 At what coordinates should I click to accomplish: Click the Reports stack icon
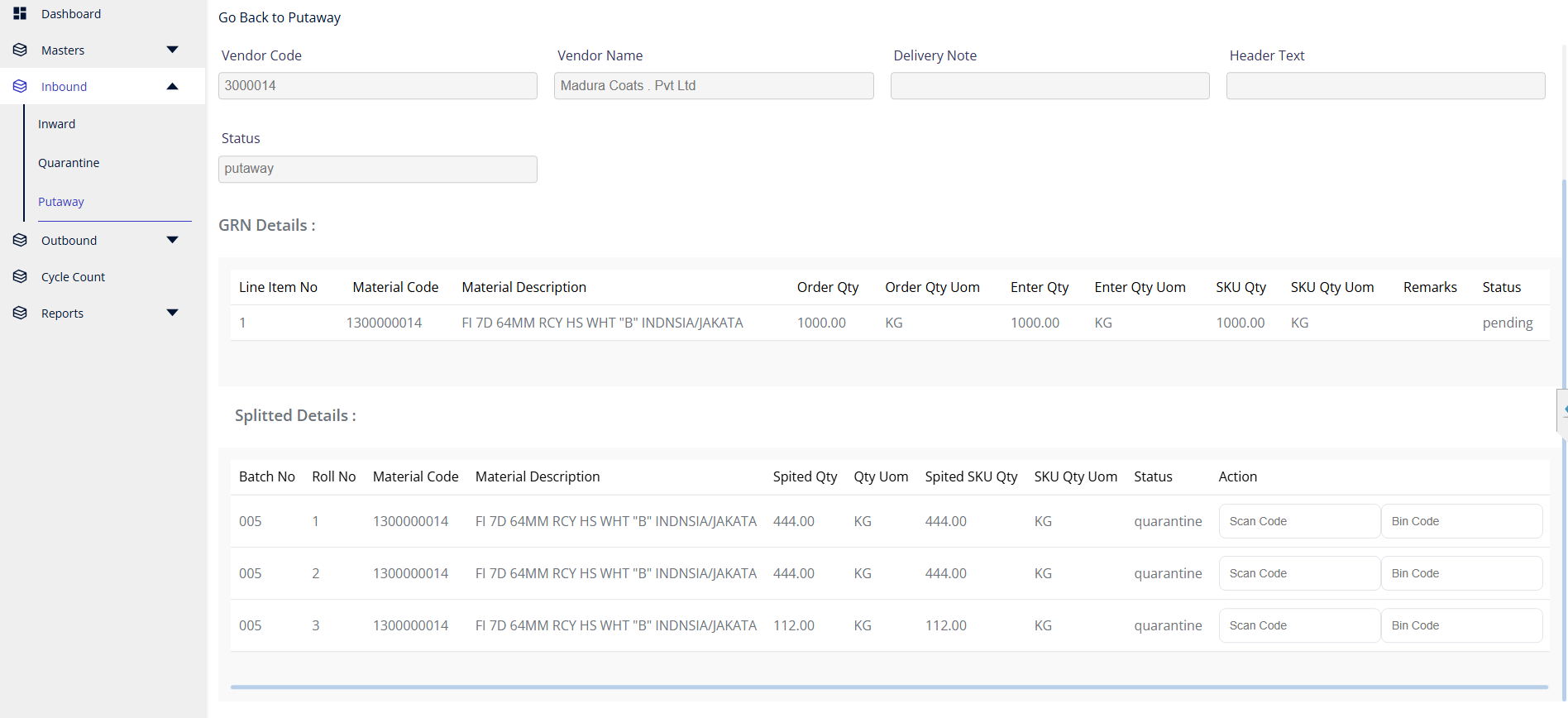(x=20, y=313)
